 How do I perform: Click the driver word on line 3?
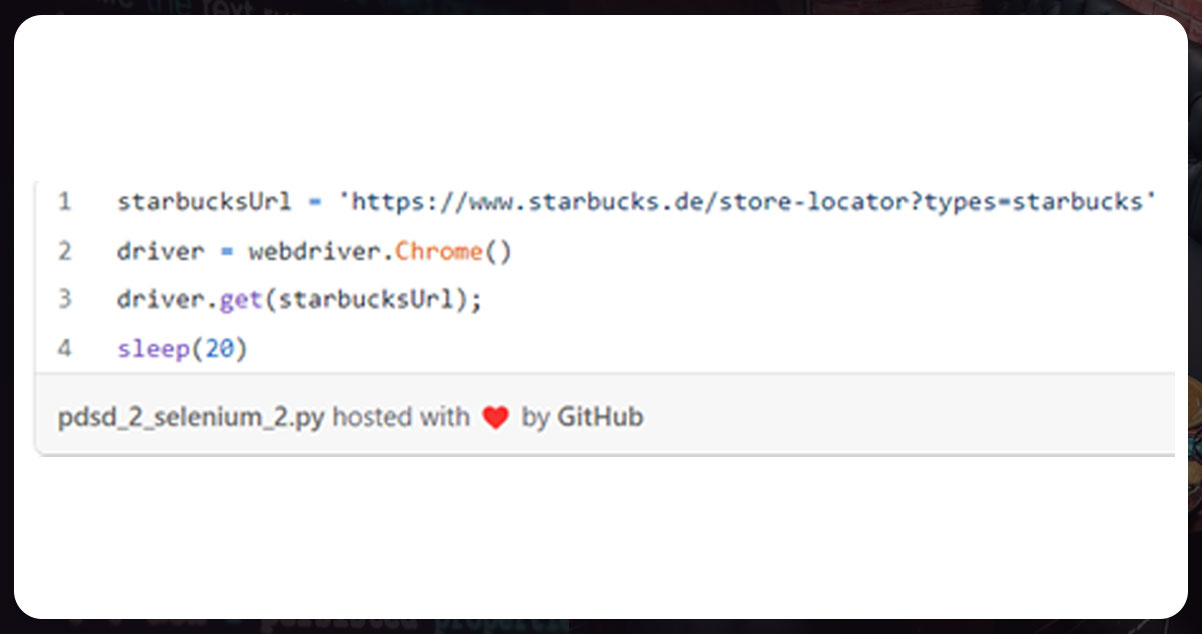point(161,299)
